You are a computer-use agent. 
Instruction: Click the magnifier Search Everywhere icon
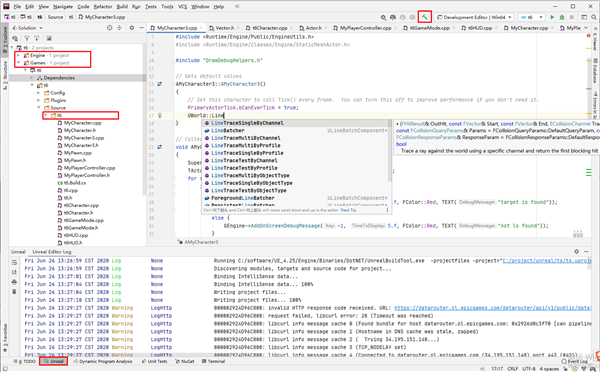pyautogui.click(x=593, y=17)
